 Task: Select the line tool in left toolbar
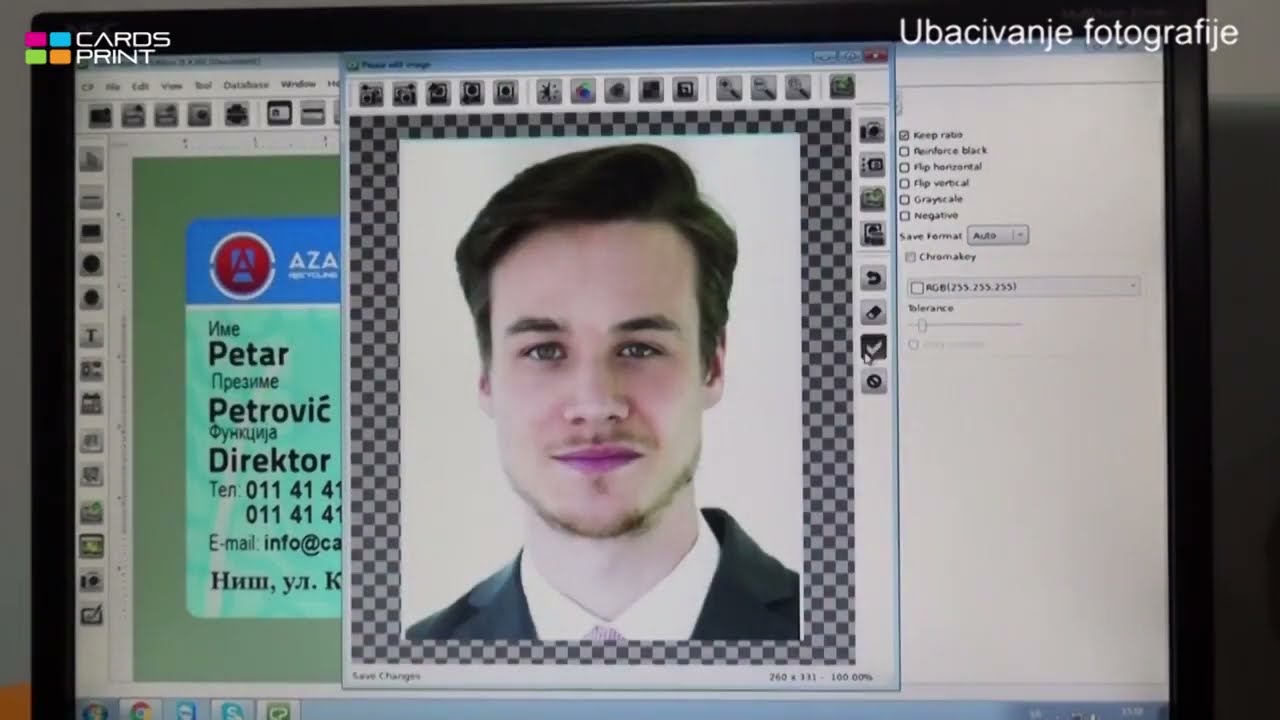tap(91, 200)
